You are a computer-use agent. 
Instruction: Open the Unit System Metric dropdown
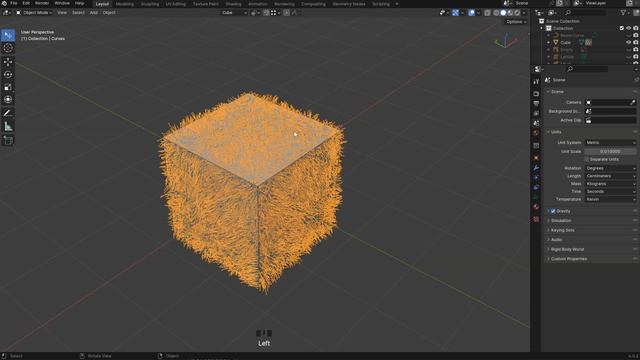click(x=610, y=143)
